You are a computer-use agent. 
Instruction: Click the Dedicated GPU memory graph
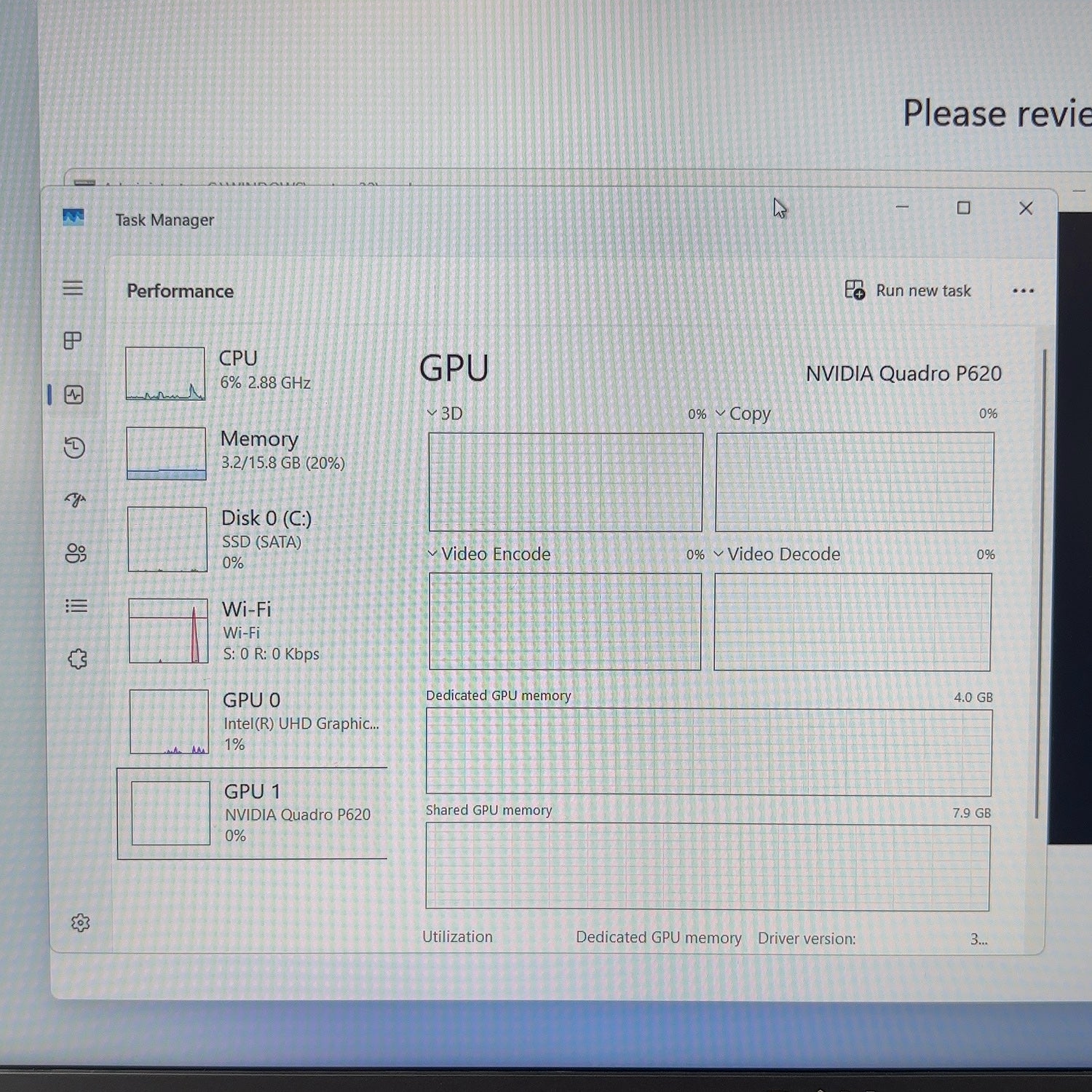pos(708,752)
